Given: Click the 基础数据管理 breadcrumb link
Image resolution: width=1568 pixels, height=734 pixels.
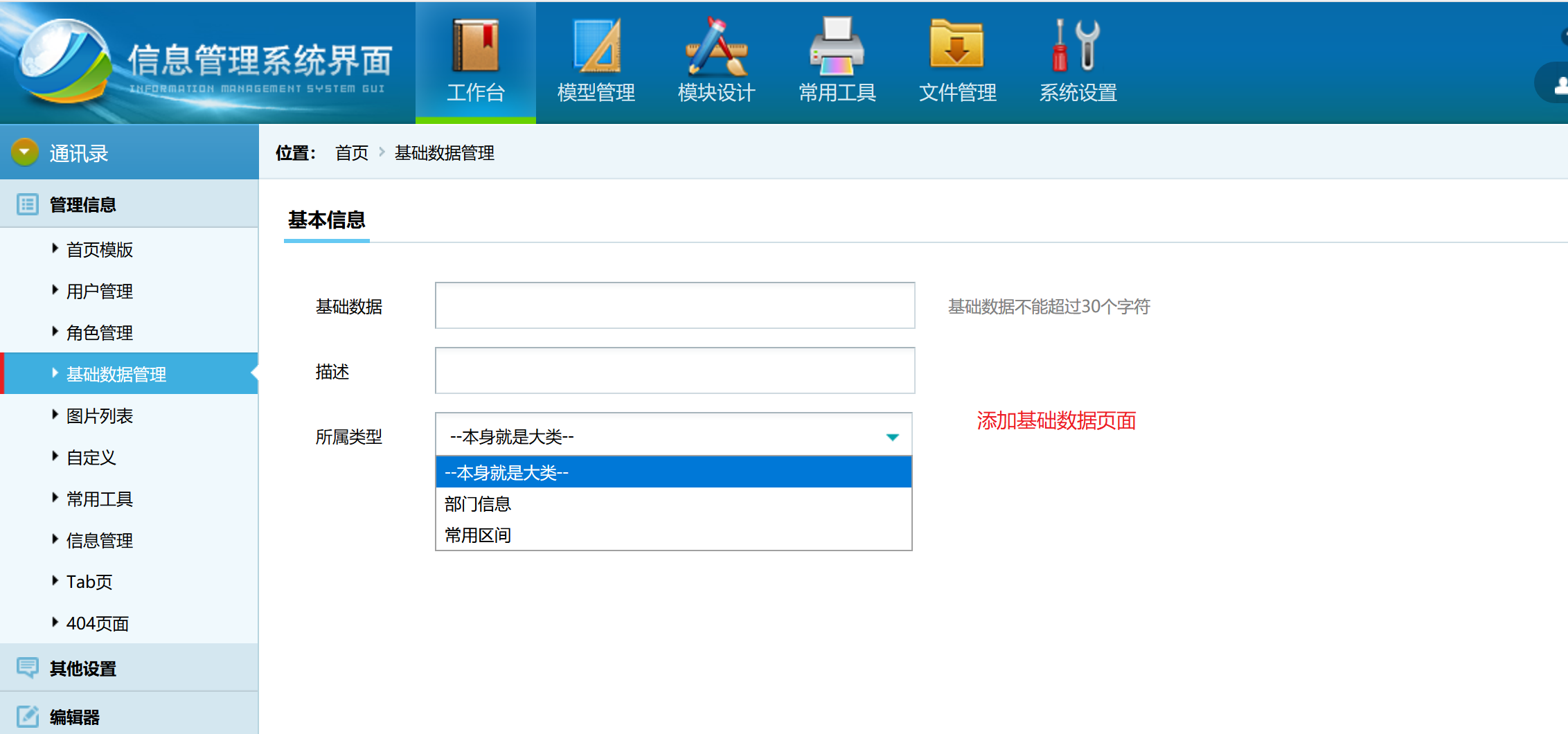Looking at the screenshot, I should [x=445, y=152].
